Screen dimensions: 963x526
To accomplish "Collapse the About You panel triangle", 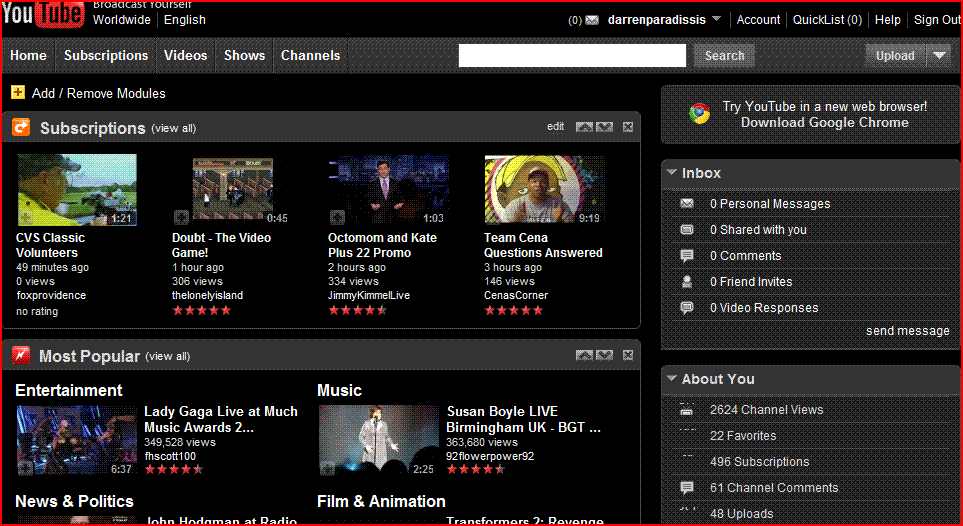I will click(671, 379).
